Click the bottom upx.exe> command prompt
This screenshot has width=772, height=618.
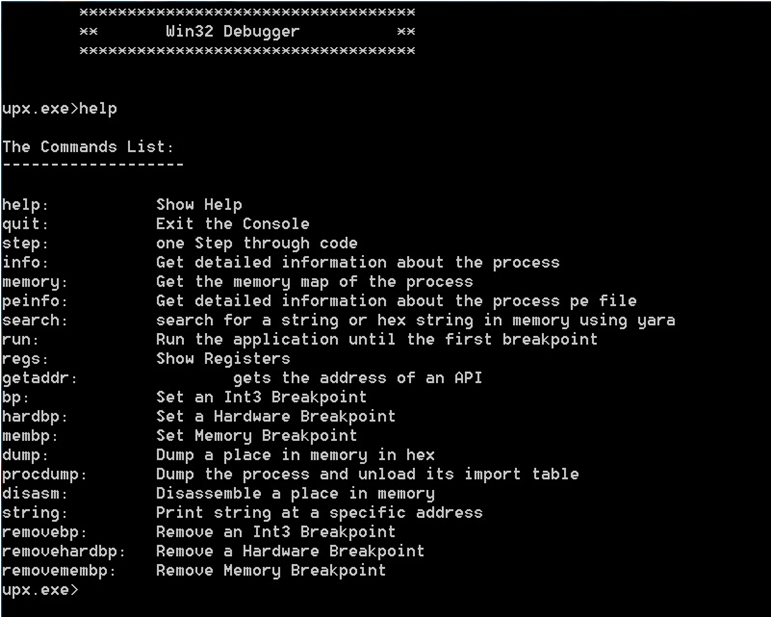(x=40, y=589)
